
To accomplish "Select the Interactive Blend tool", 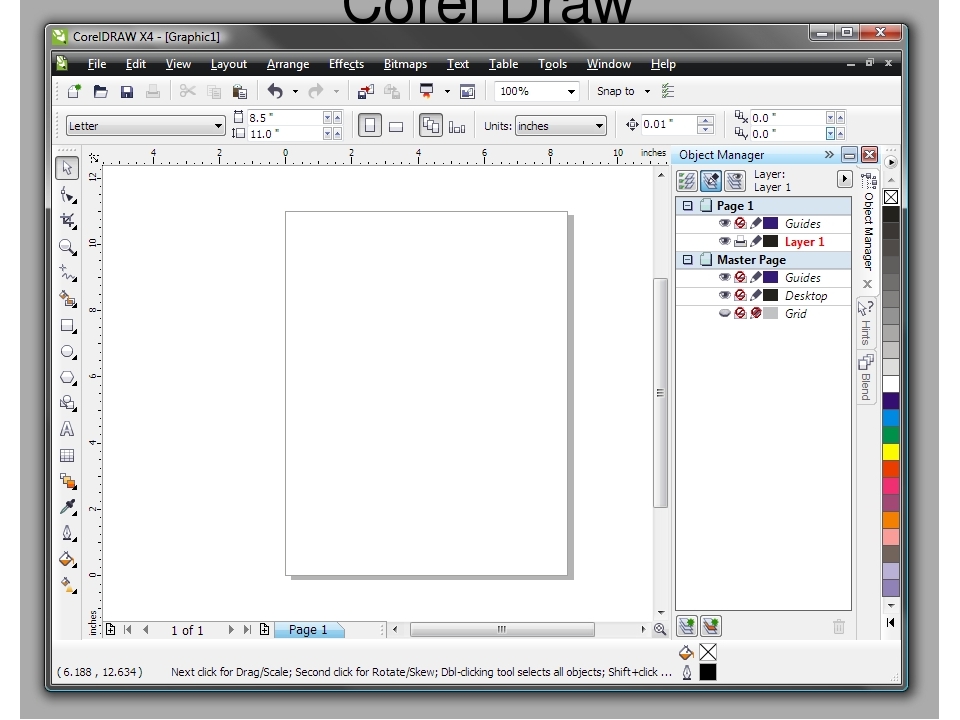I will [x=67, y=481].
